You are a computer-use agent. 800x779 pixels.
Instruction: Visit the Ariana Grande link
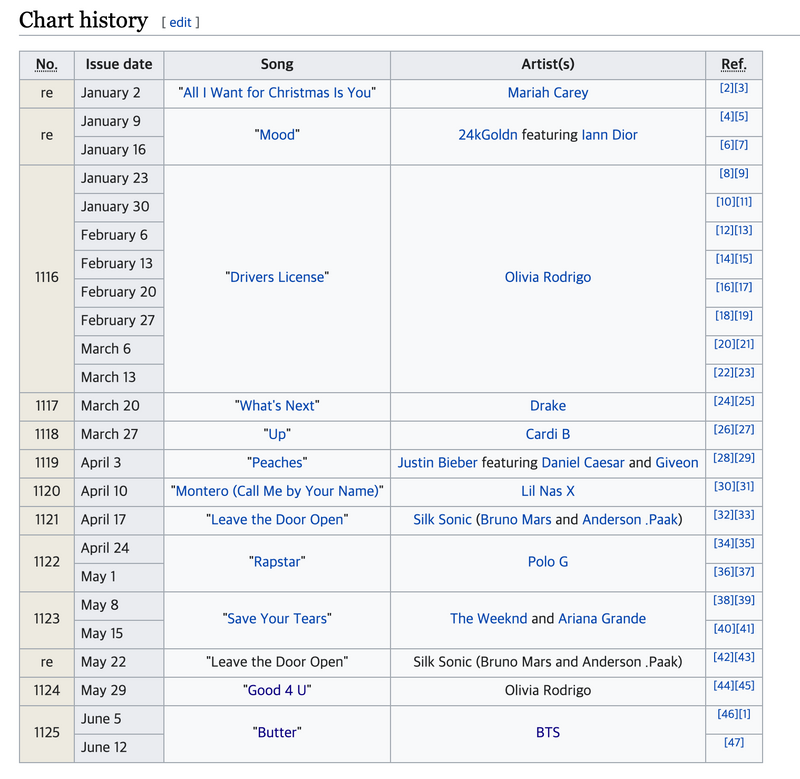point(602,619)
